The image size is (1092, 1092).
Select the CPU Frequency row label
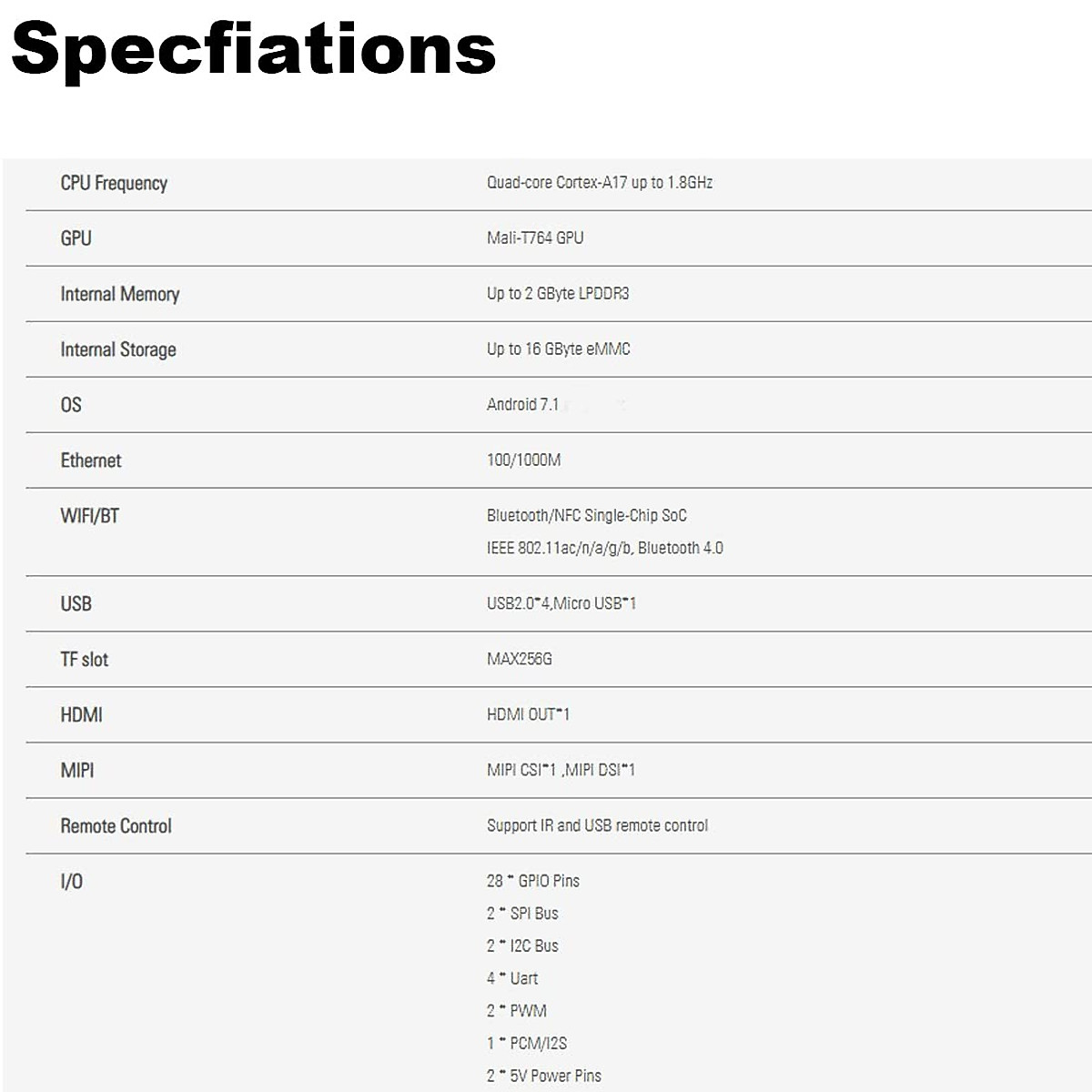click(x=114, y=183)
